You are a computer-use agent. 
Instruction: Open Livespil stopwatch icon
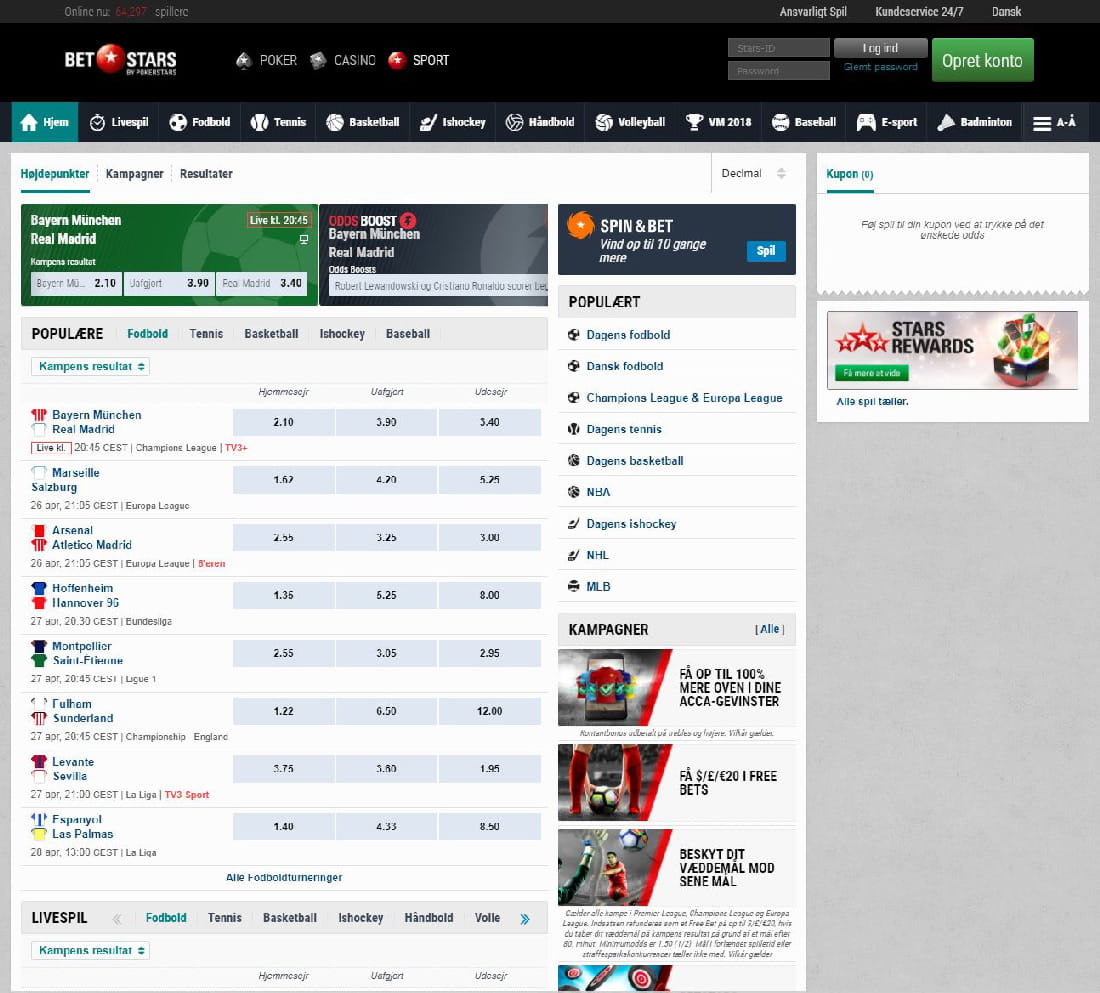[x=98, y=122]
